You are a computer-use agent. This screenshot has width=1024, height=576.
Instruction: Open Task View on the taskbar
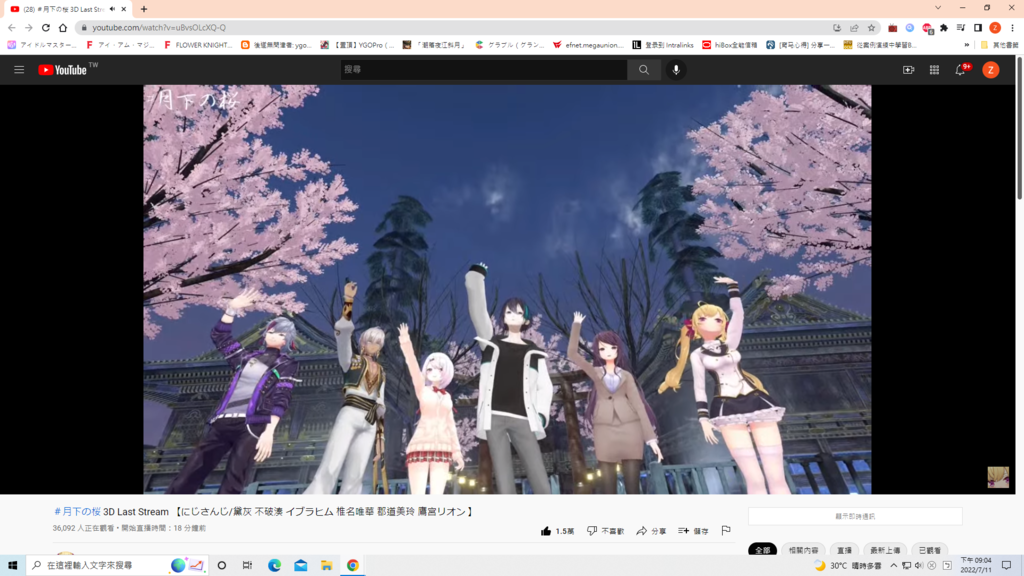(248, 565)
